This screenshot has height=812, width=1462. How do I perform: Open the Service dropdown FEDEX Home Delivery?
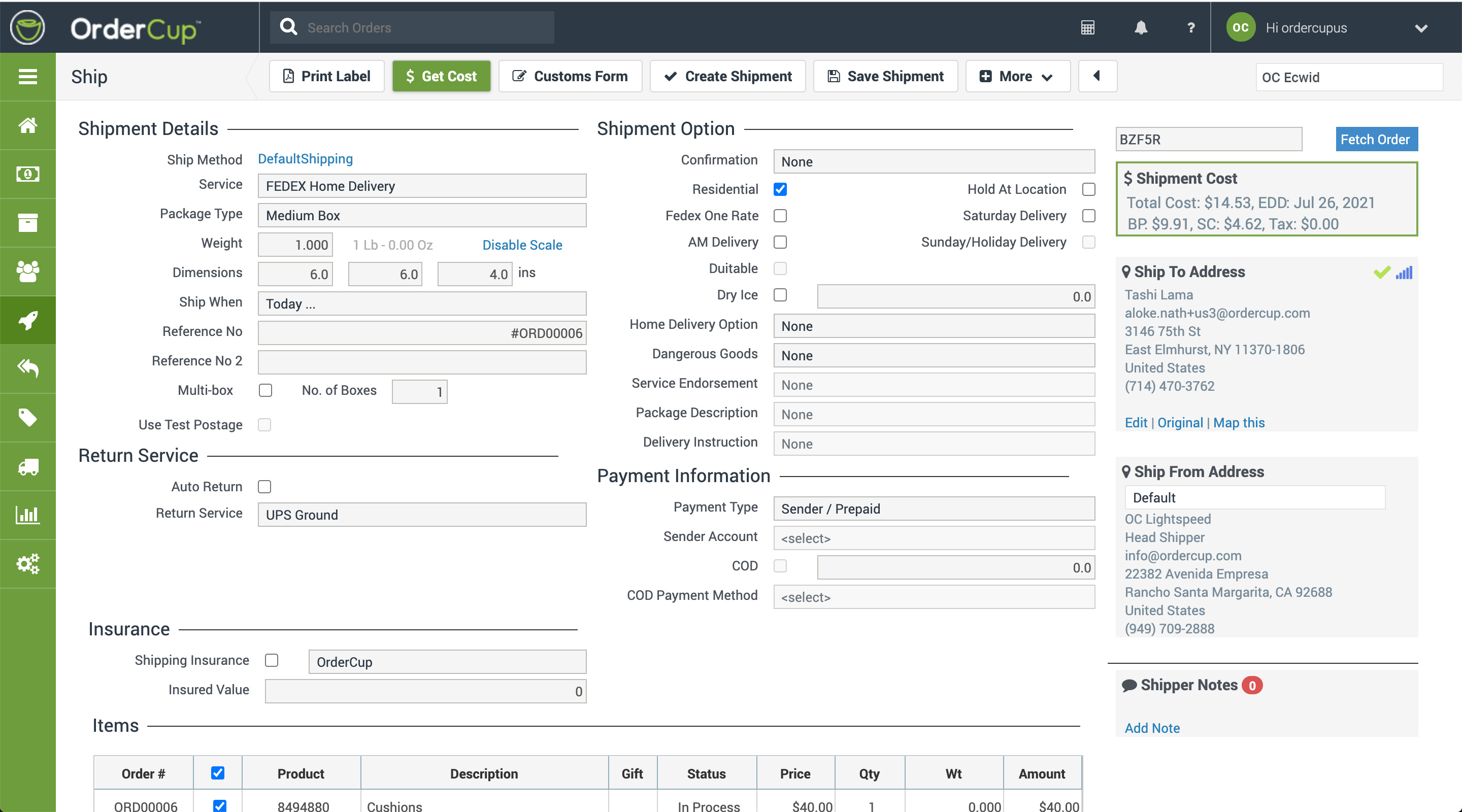coord(422,186)
